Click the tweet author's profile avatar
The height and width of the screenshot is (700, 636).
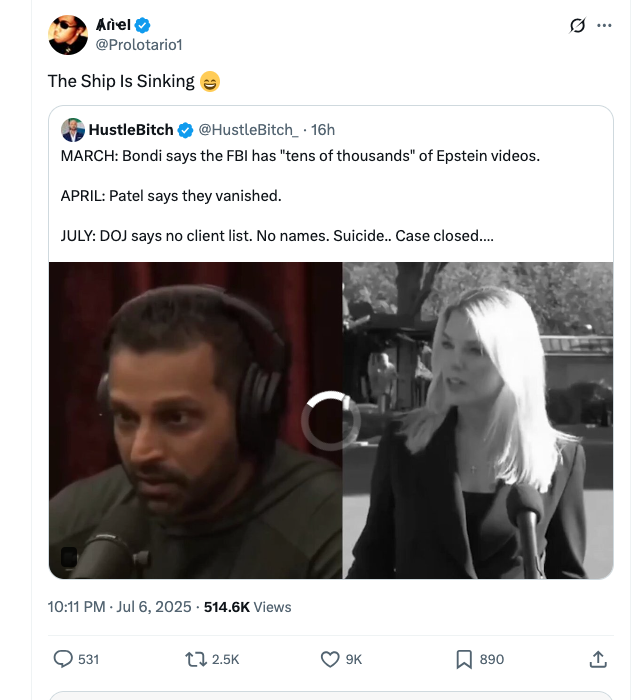68,35
